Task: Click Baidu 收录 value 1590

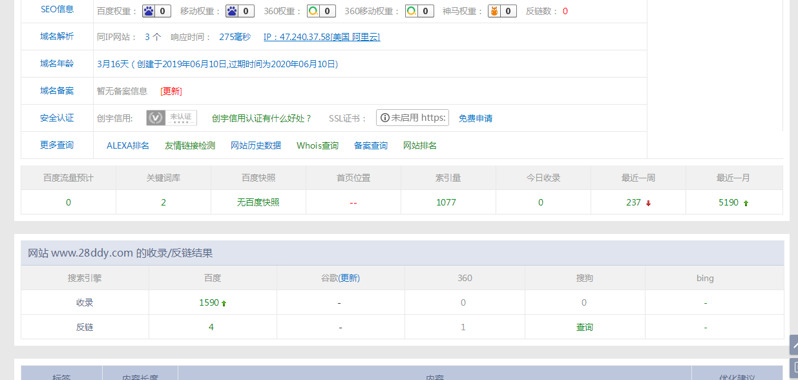Action: point(209,303)
